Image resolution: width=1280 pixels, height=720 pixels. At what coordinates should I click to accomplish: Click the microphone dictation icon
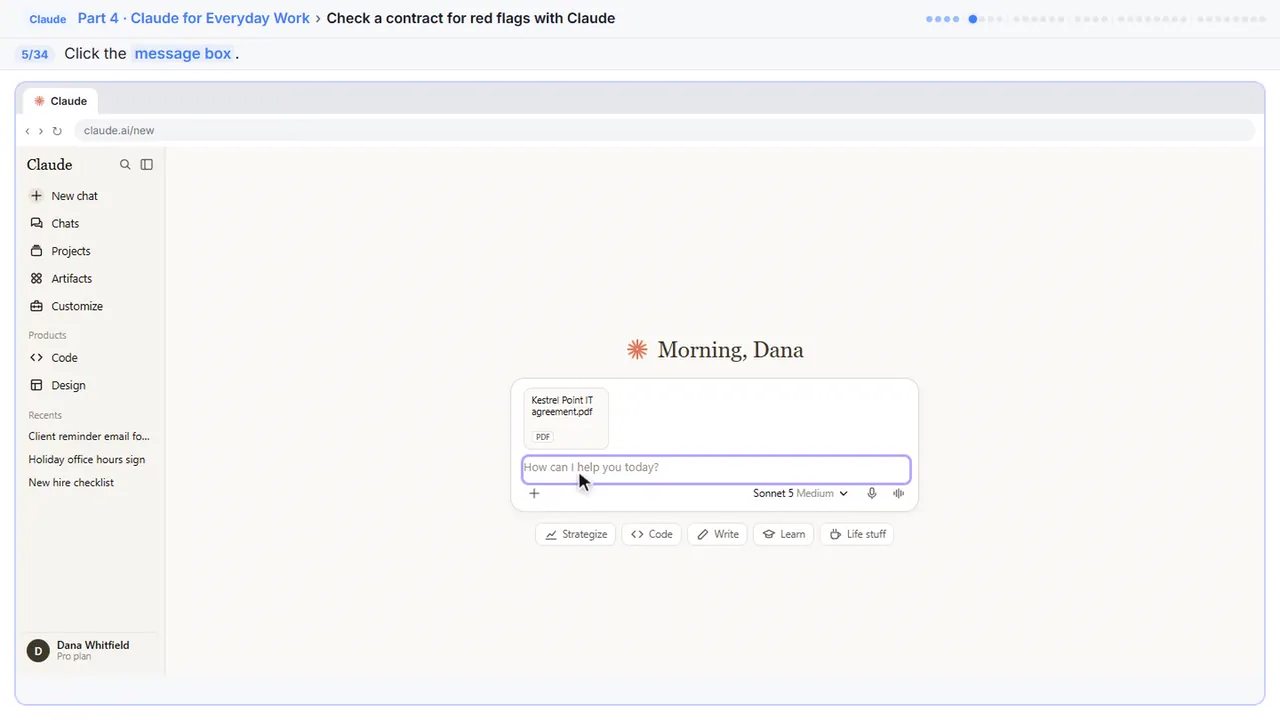[x=872, y=493]
